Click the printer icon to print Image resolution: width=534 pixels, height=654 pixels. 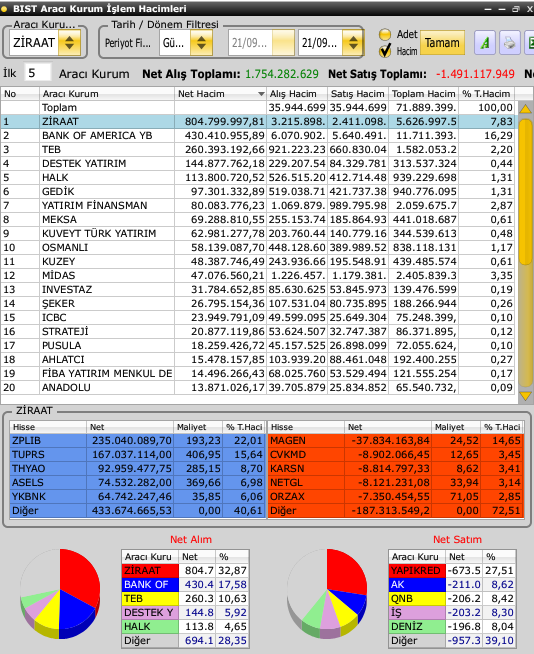tap(509, 43)
